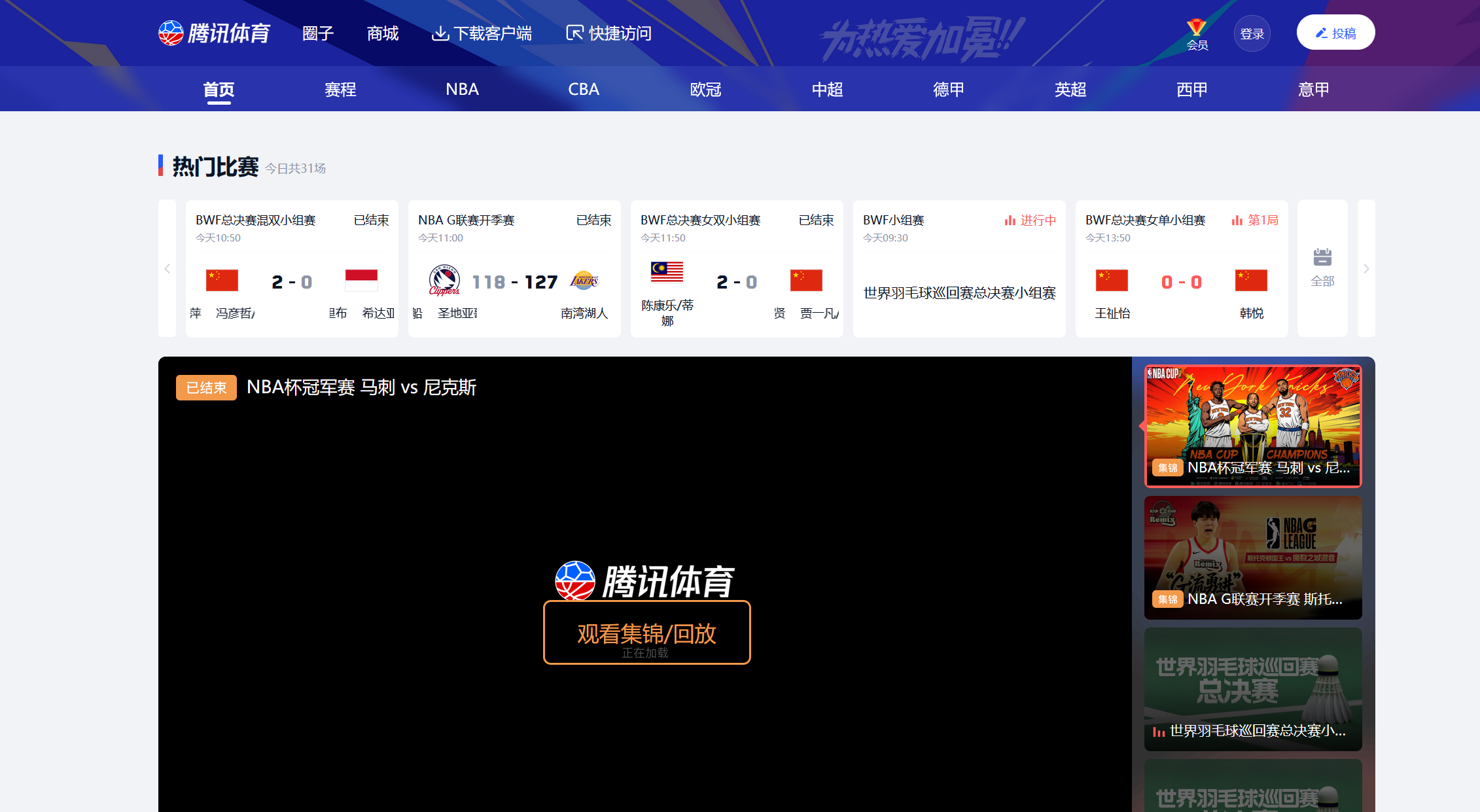Click the Malaysia flag icon

[x=667, y=272]
